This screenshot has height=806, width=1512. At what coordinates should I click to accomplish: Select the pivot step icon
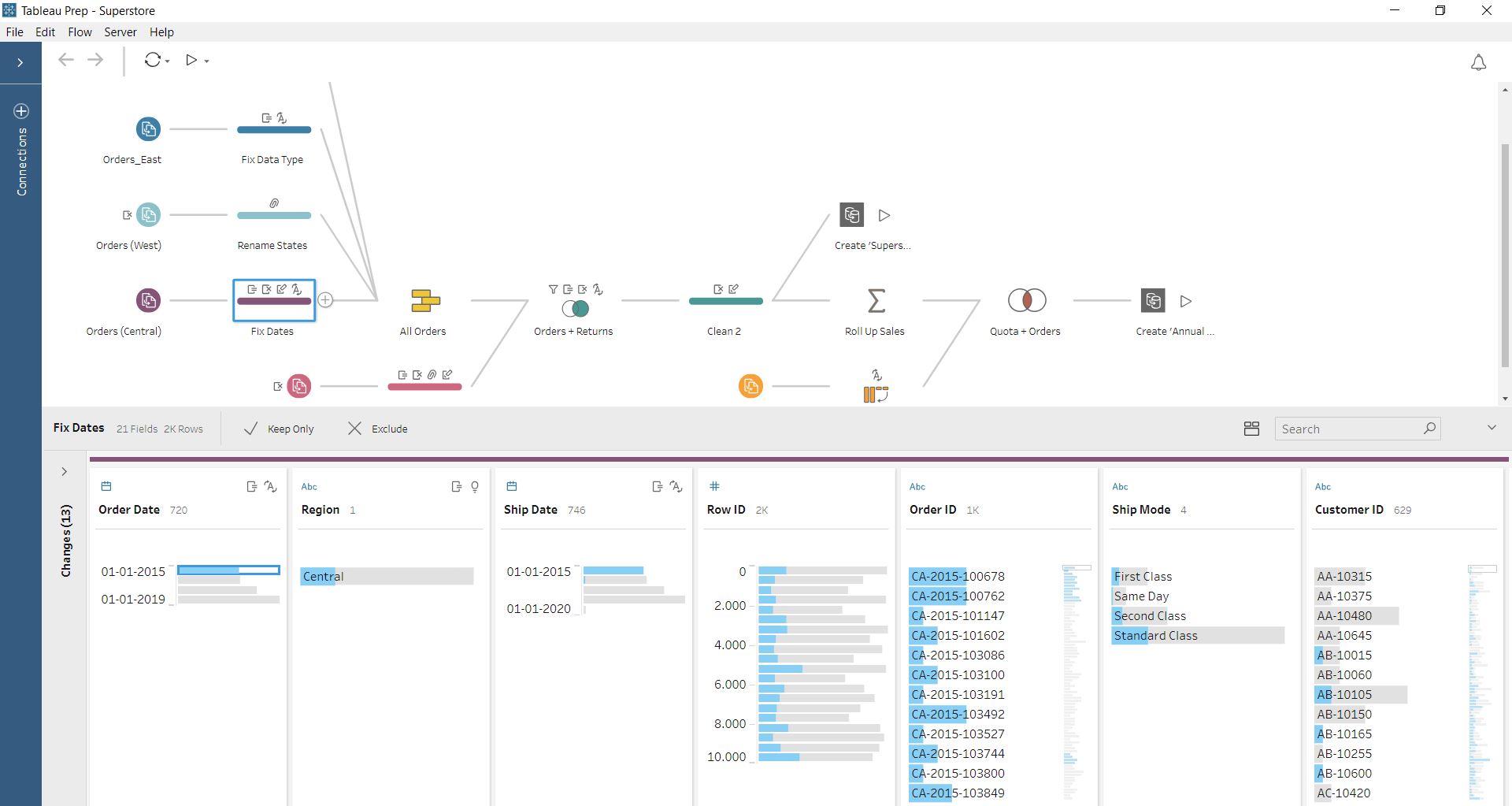[x=876, y=393]
